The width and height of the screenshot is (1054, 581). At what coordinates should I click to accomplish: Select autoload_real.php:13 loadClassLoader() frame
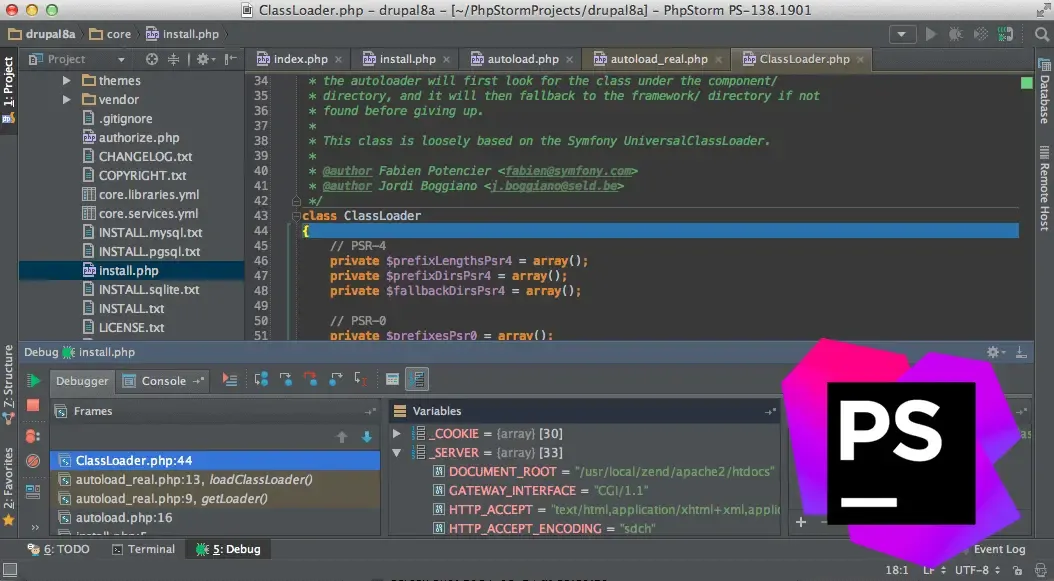tap(215, 479)
